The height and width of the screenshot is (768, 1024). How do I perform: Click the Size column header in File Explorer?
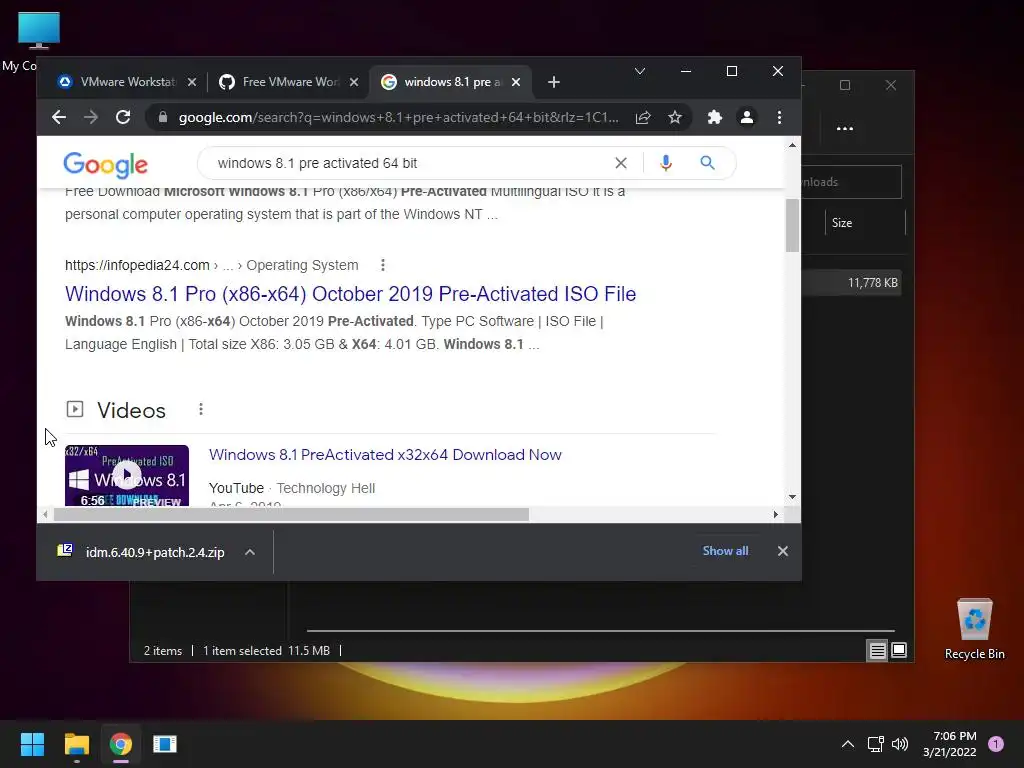(x=865, y=223)
